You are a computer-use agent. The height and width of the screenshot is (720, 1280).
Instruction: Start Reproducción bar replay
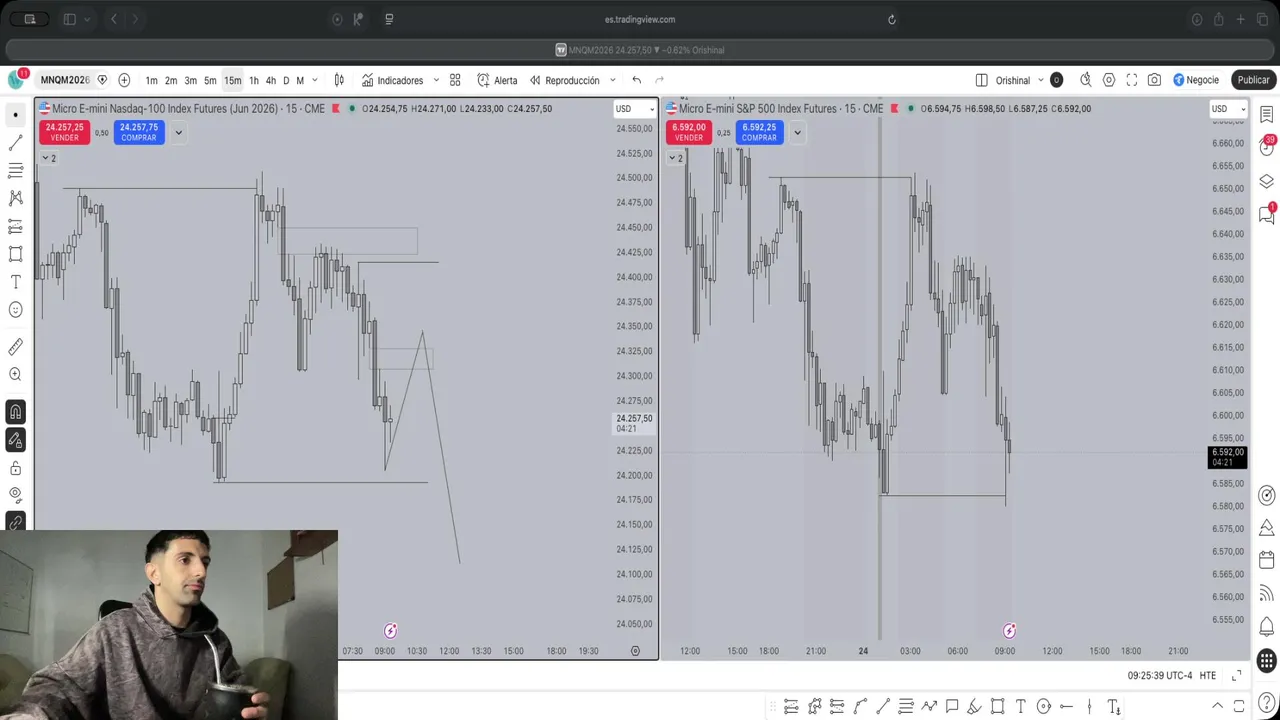tap(564, 80)
